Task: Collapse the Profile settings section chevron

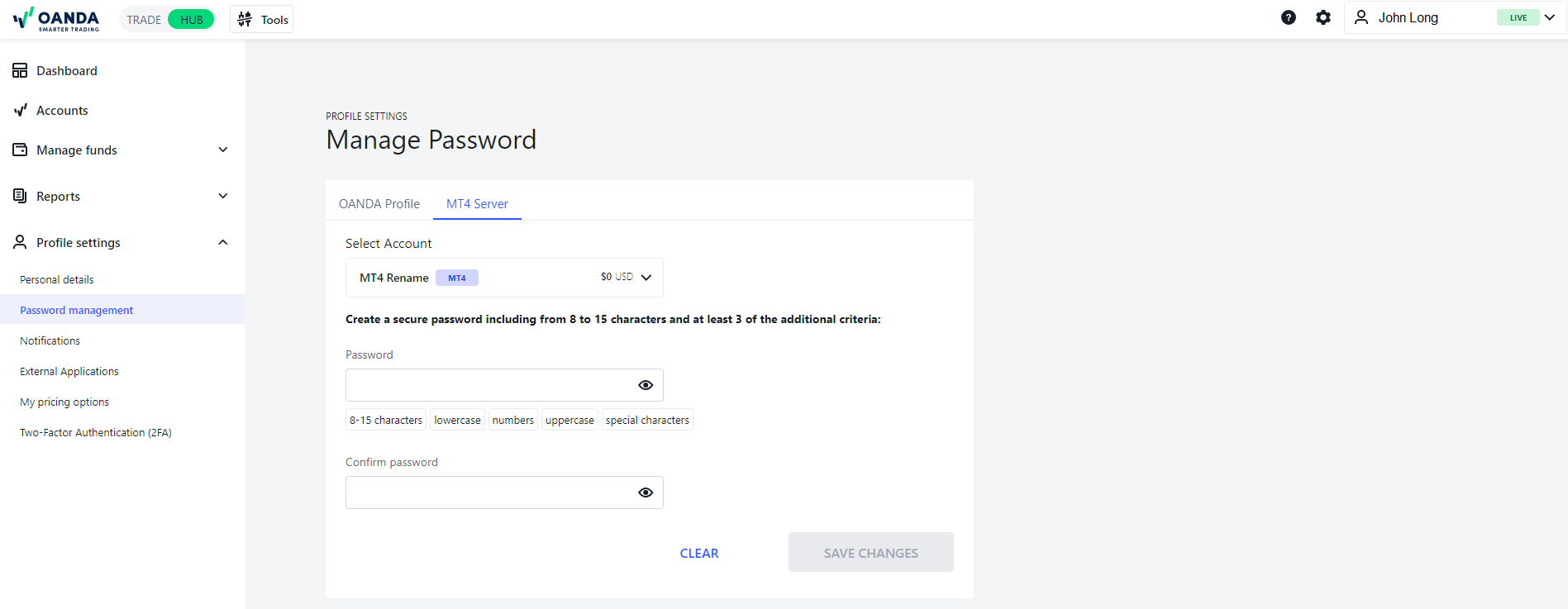Action: (x=222, y=242)
